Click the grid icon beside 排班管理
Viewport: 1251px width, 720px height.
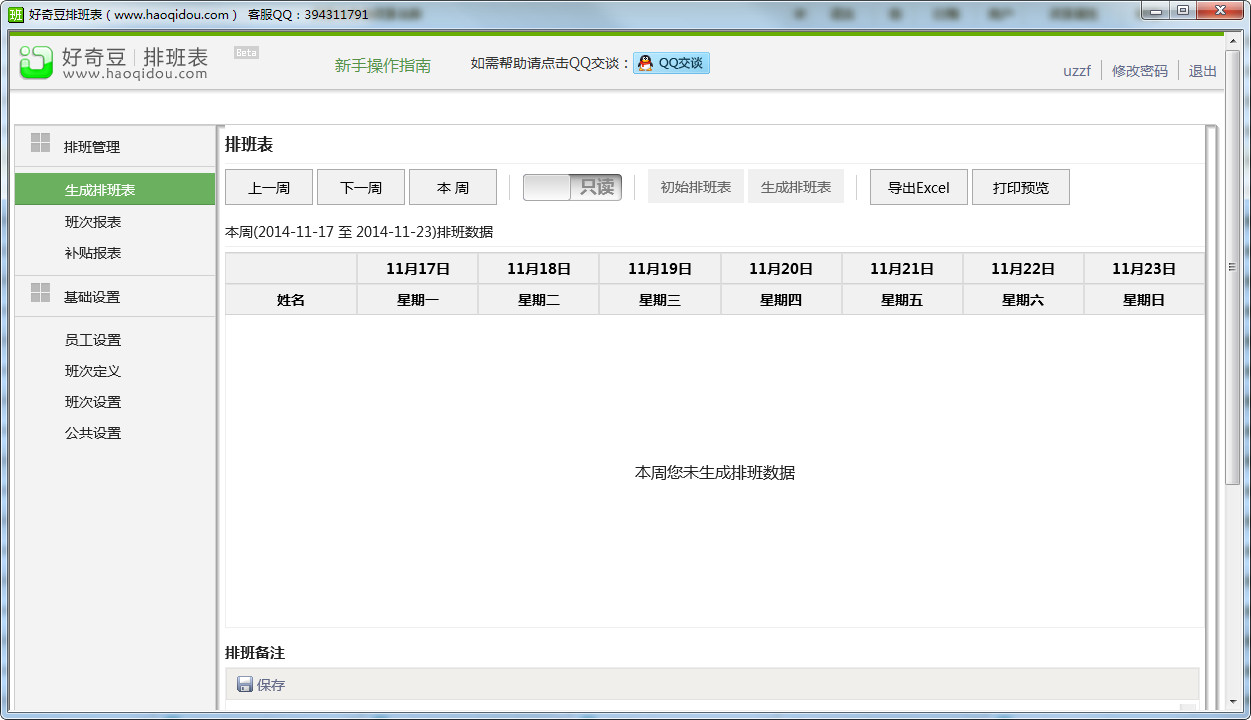pyautogui.click(x=38, y=144)
